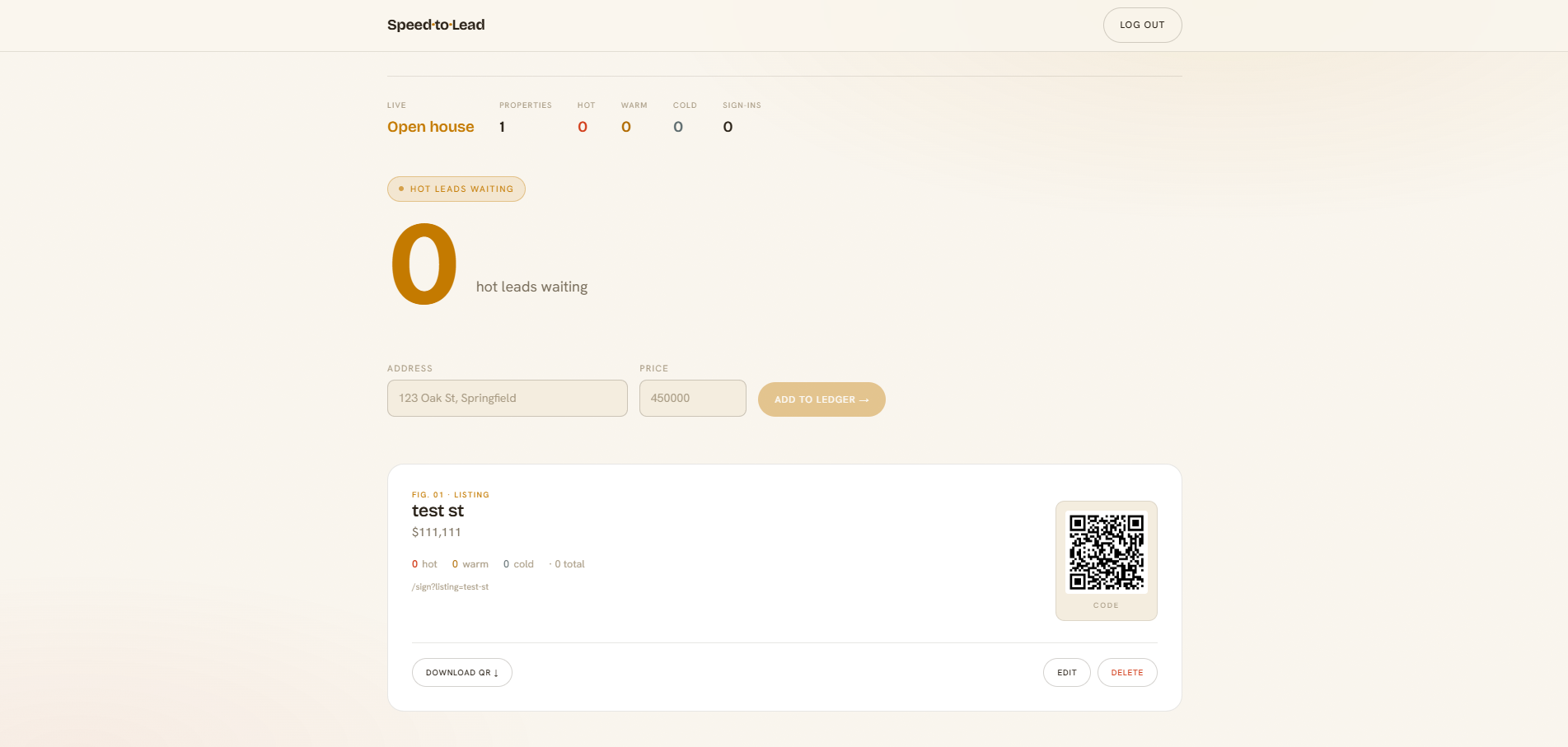The width and height of the screenshot is (1568, 747).
Task: Click the Sign-ins count value
Action: click(x=728, y=127)
